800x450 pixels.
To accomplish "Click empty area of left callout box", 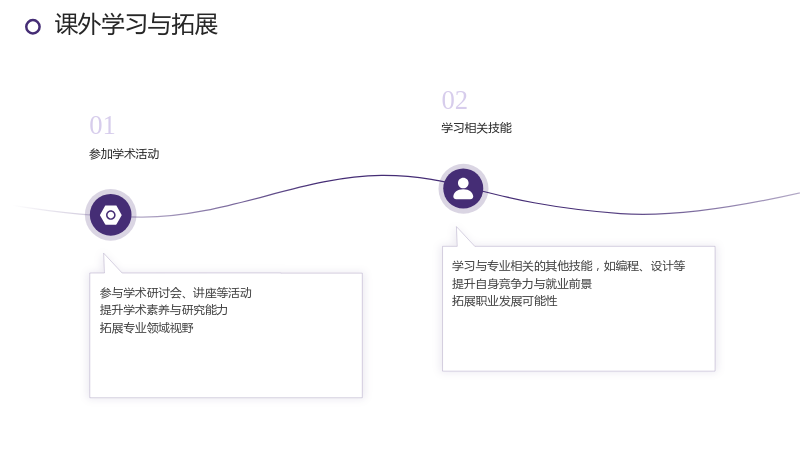I will click(226, 365).
